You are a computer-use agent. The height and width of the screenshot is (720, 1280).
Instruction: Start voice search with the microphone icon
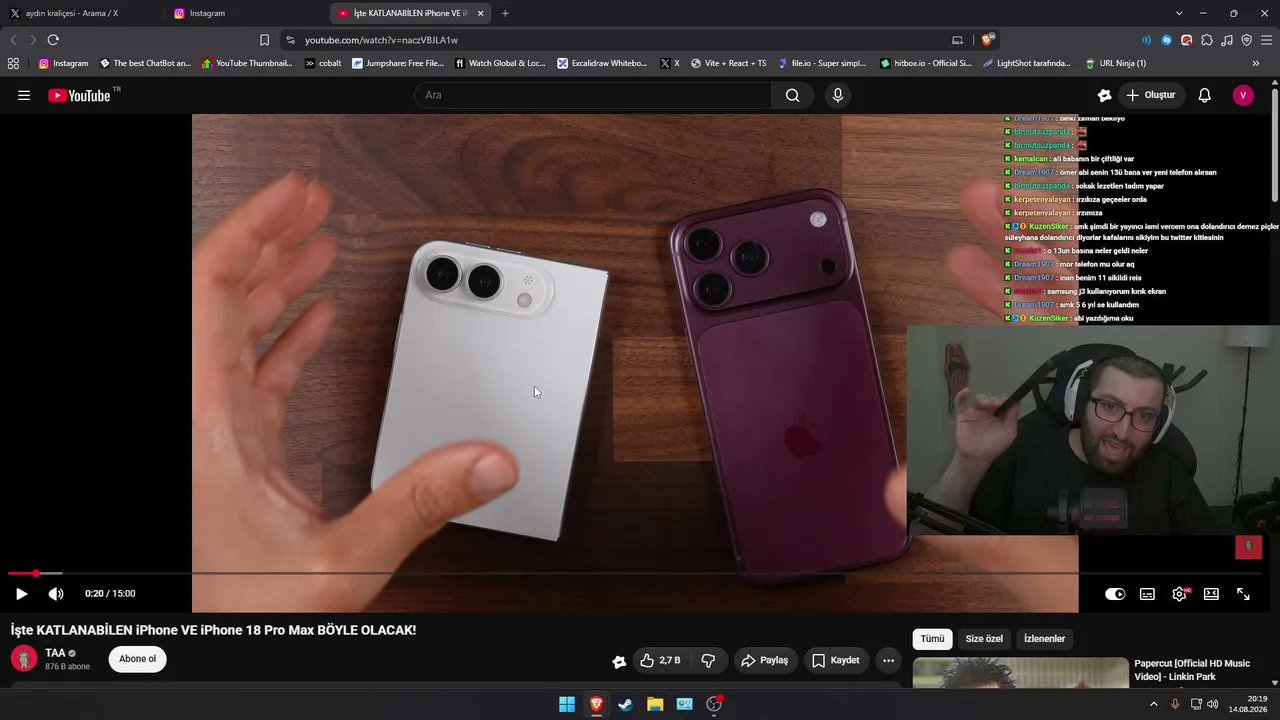(838, 95)
